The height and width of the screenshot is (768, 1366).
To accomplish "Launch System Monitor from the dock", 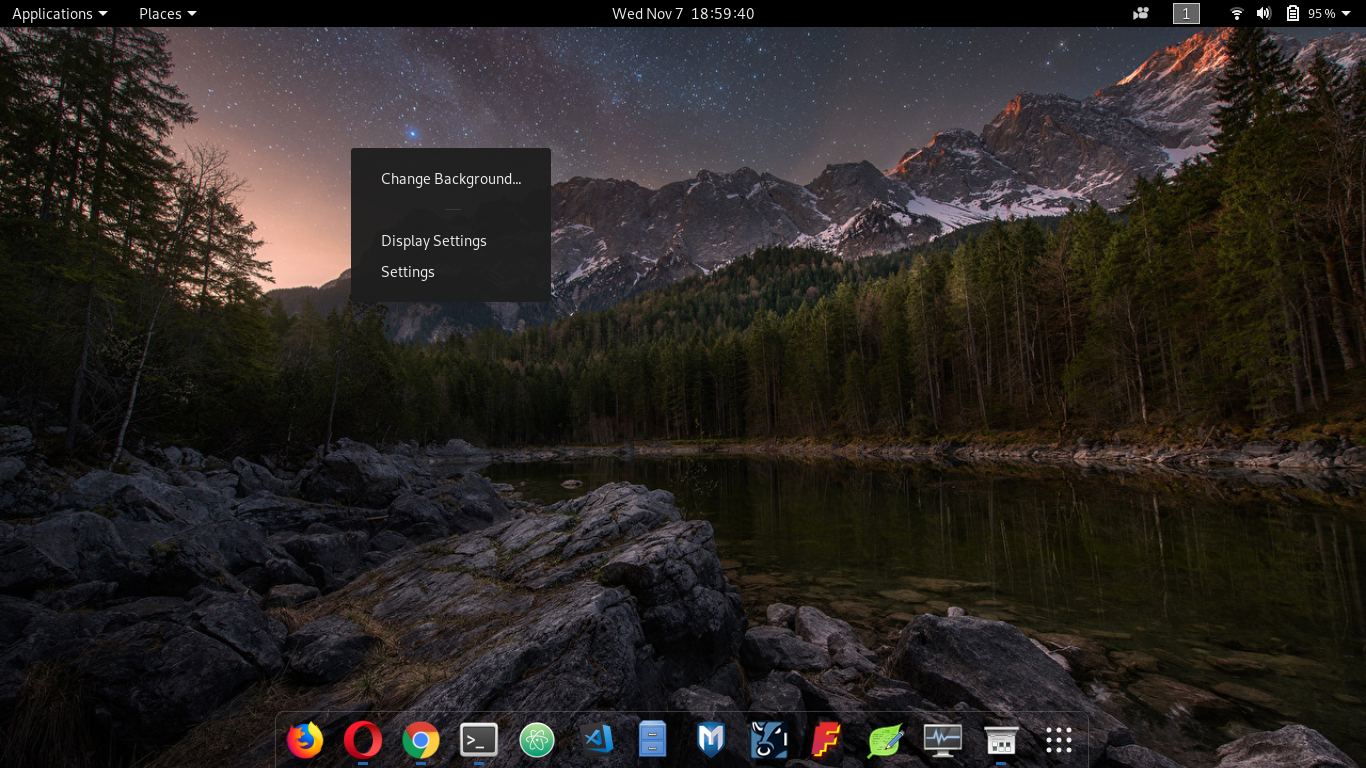I will click(942, 740).
